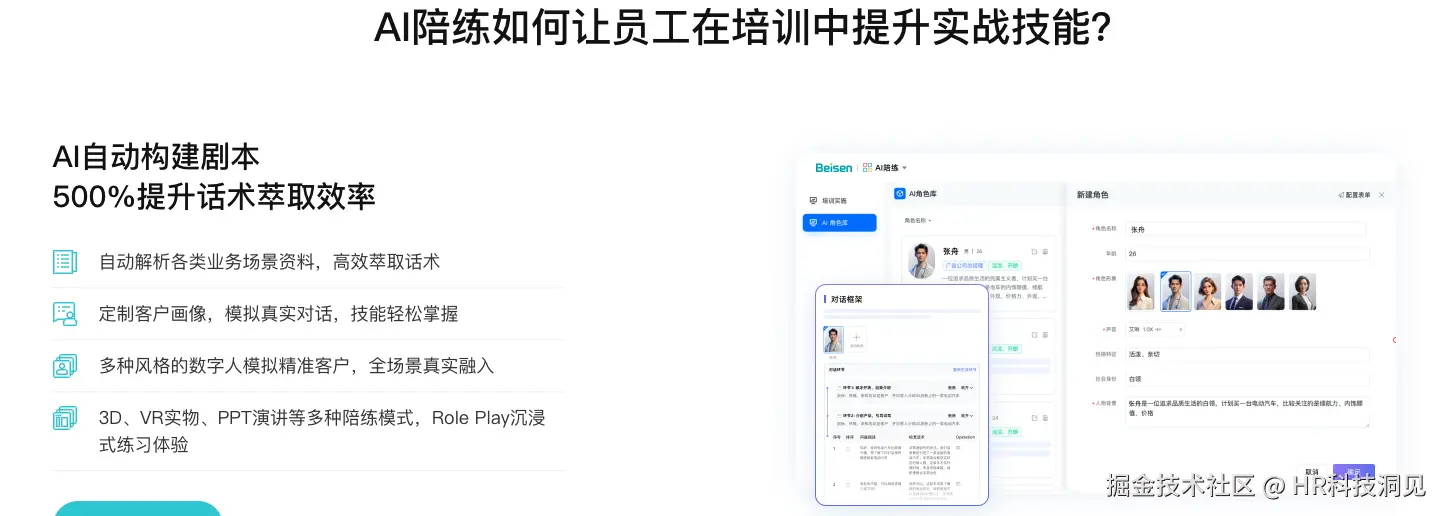
Task: Open the AI陪练 app switcher dropdown
Action: [885, 168]
